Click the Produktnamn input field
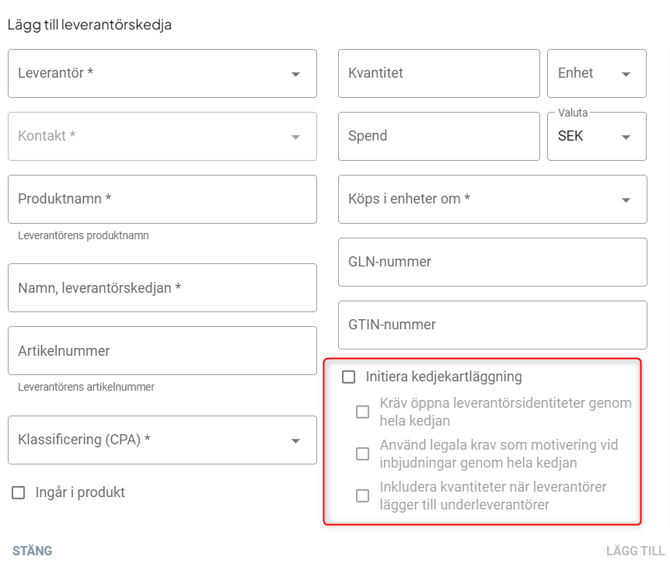This screenshot has height=567, width=670. point(162,199)
